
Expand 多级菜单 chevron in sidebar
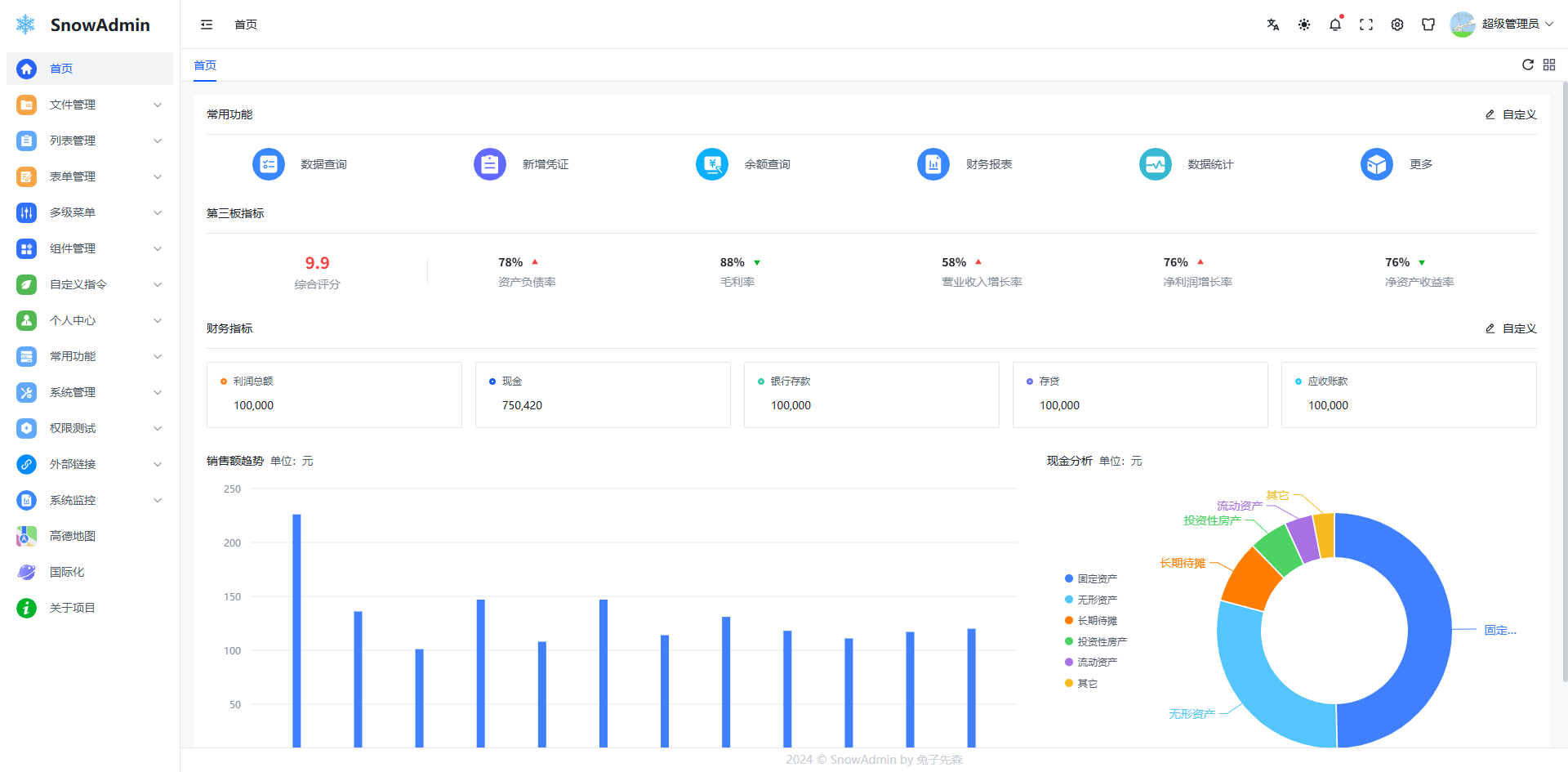pyautogui.click(x=158, y=212)
